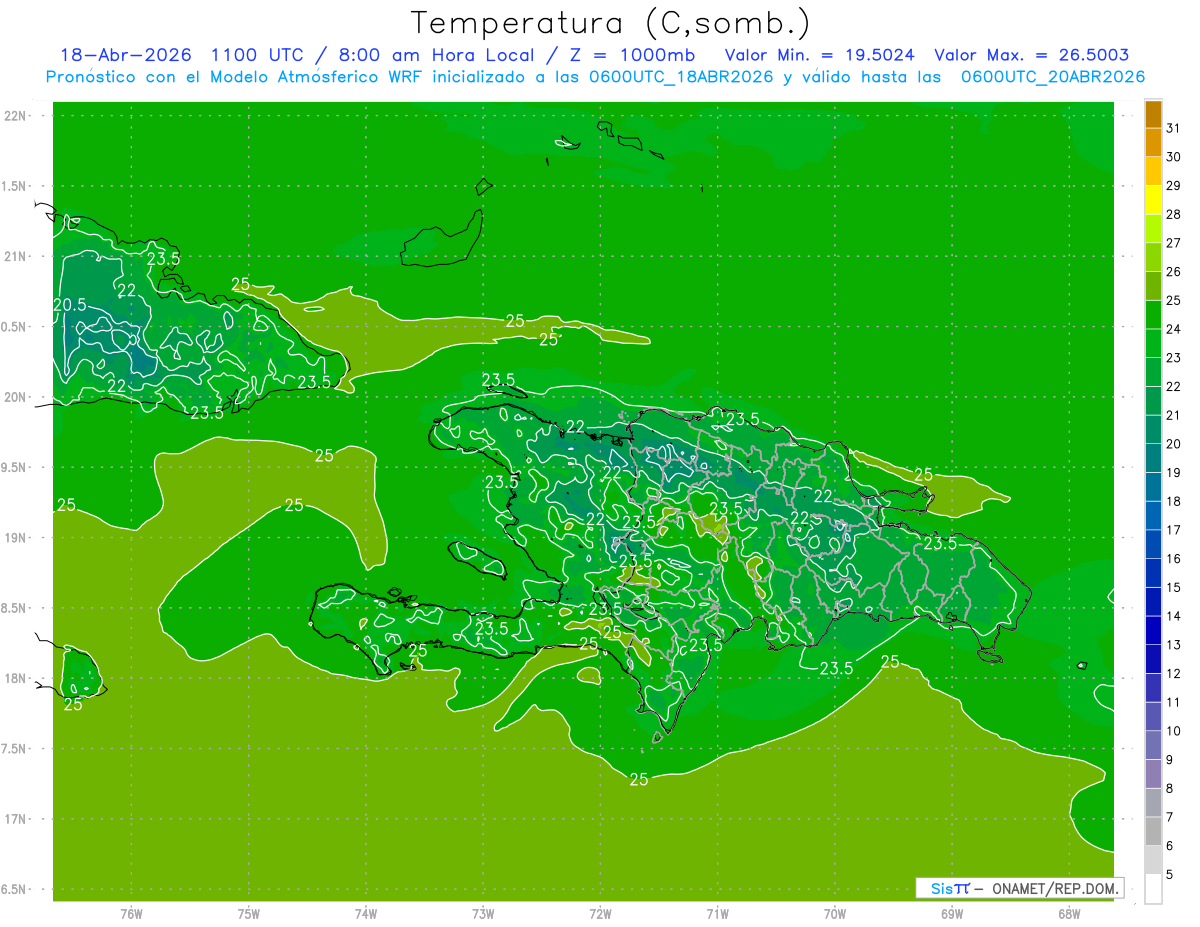Click the 76W longitude axis label
Screen dimensions: 1200x927
coord(131,914)
